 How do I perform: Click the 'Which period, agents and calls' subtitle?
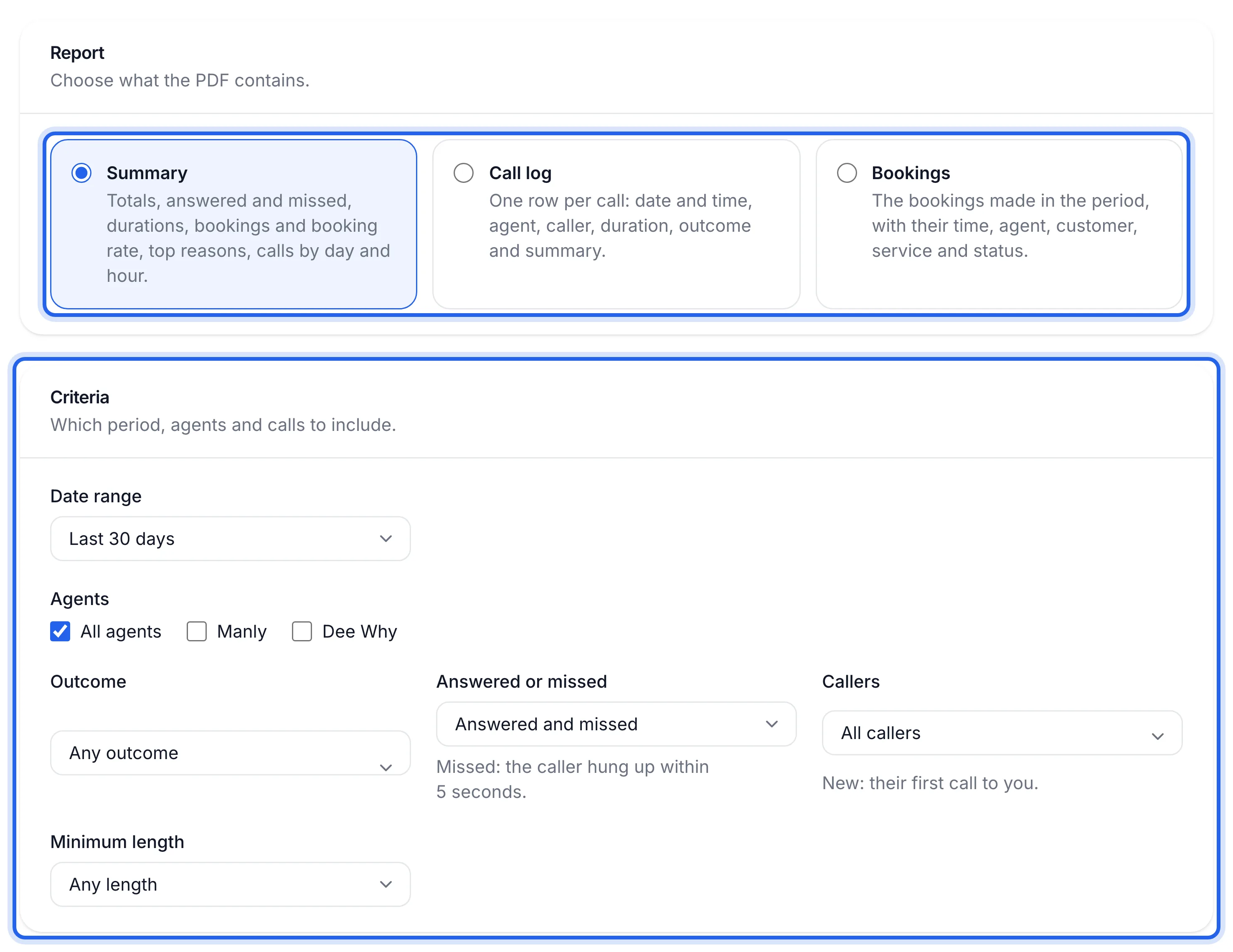click(223, 424)
